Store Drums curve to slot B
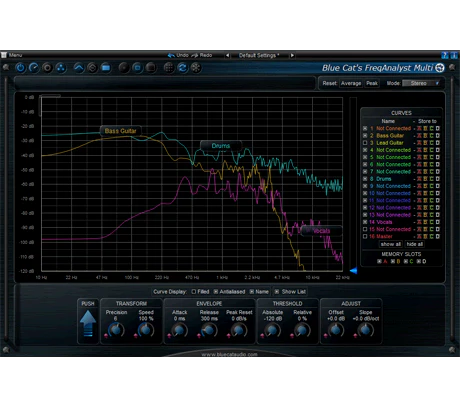Viewport: 460px width, 416px height. [x=425, y=179]
